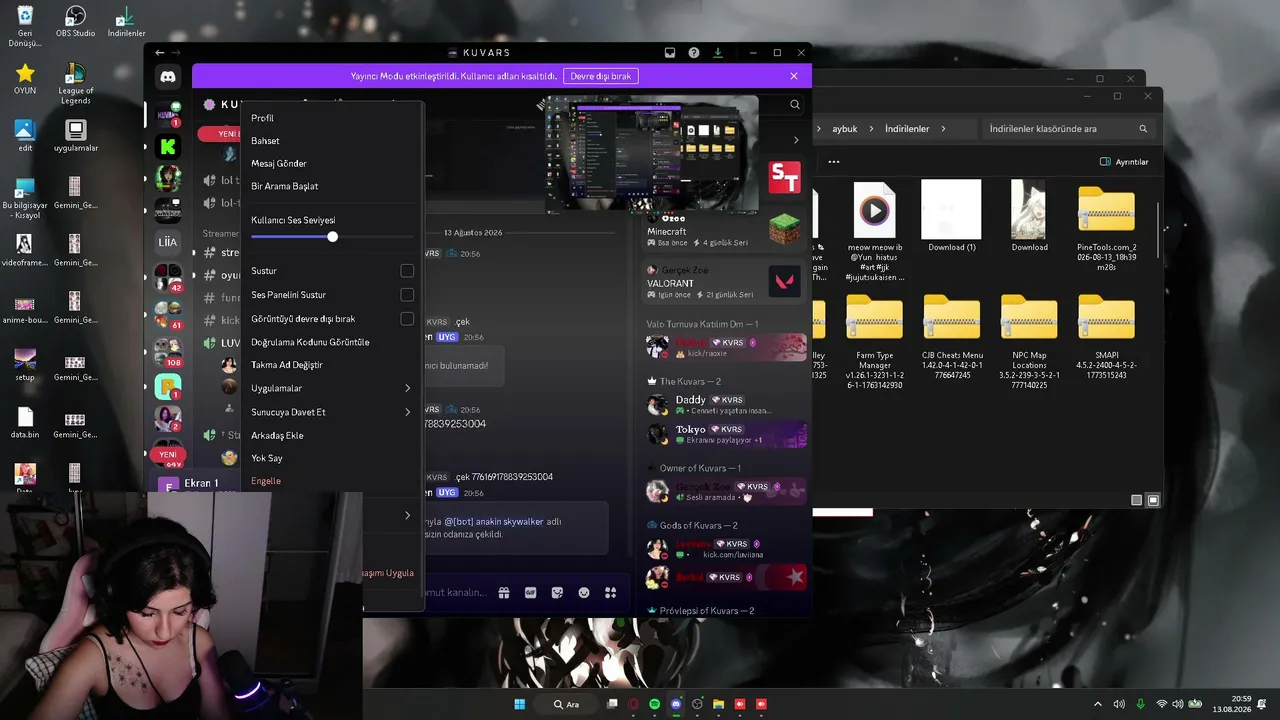Click the İndirilenler search field
Viewport: 1280px width, 720px height.
1068,129
